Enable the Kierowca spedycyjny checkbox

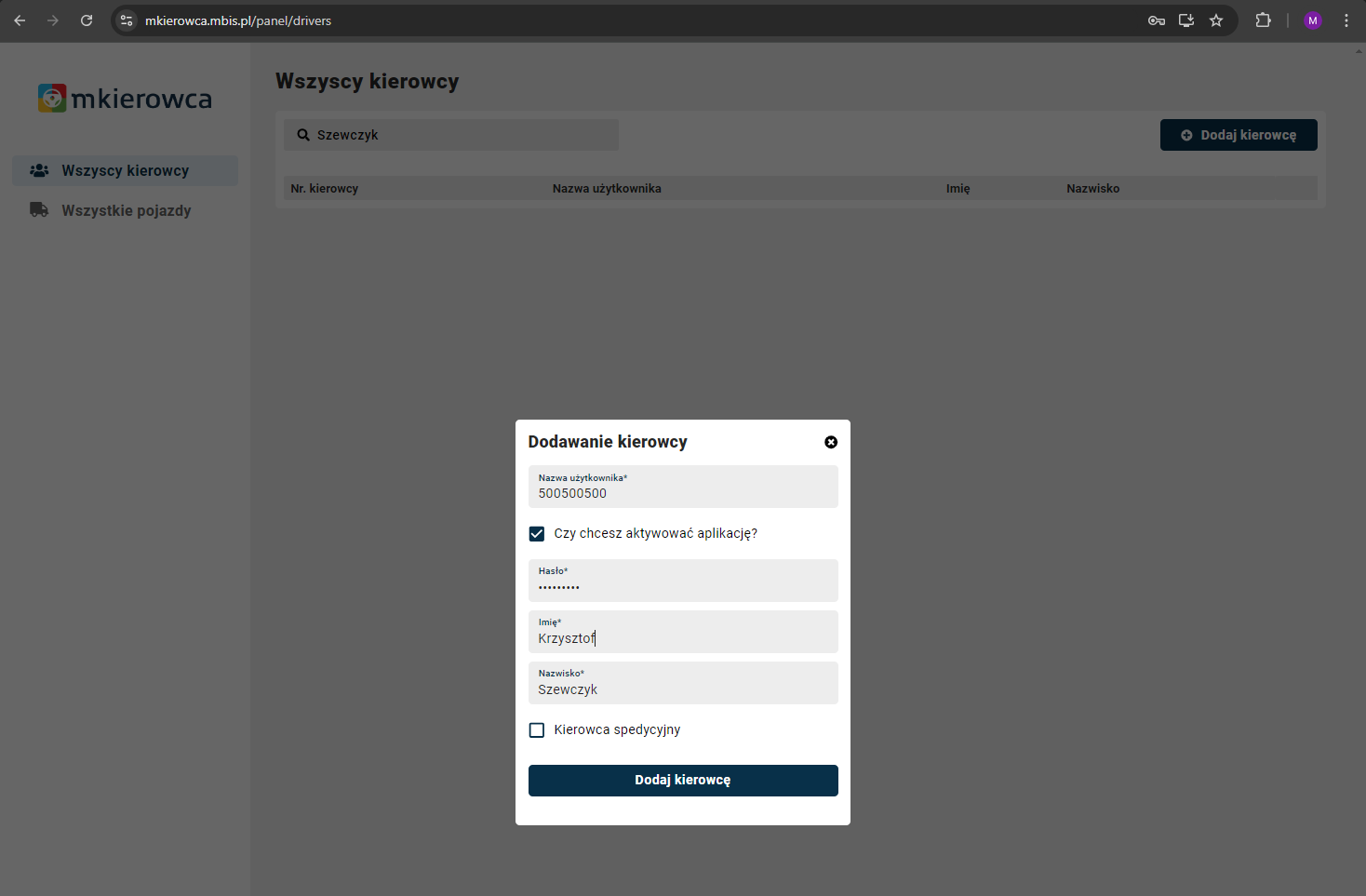537,730
